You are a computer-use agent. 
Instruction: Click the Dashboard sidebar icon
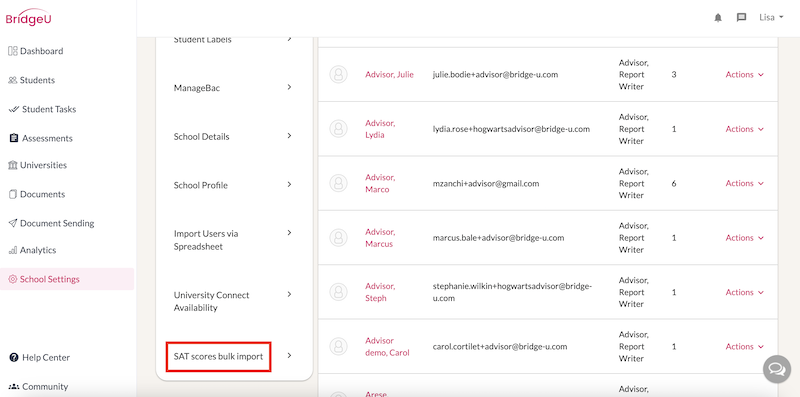pyautogui.click(x=13, y=51)
